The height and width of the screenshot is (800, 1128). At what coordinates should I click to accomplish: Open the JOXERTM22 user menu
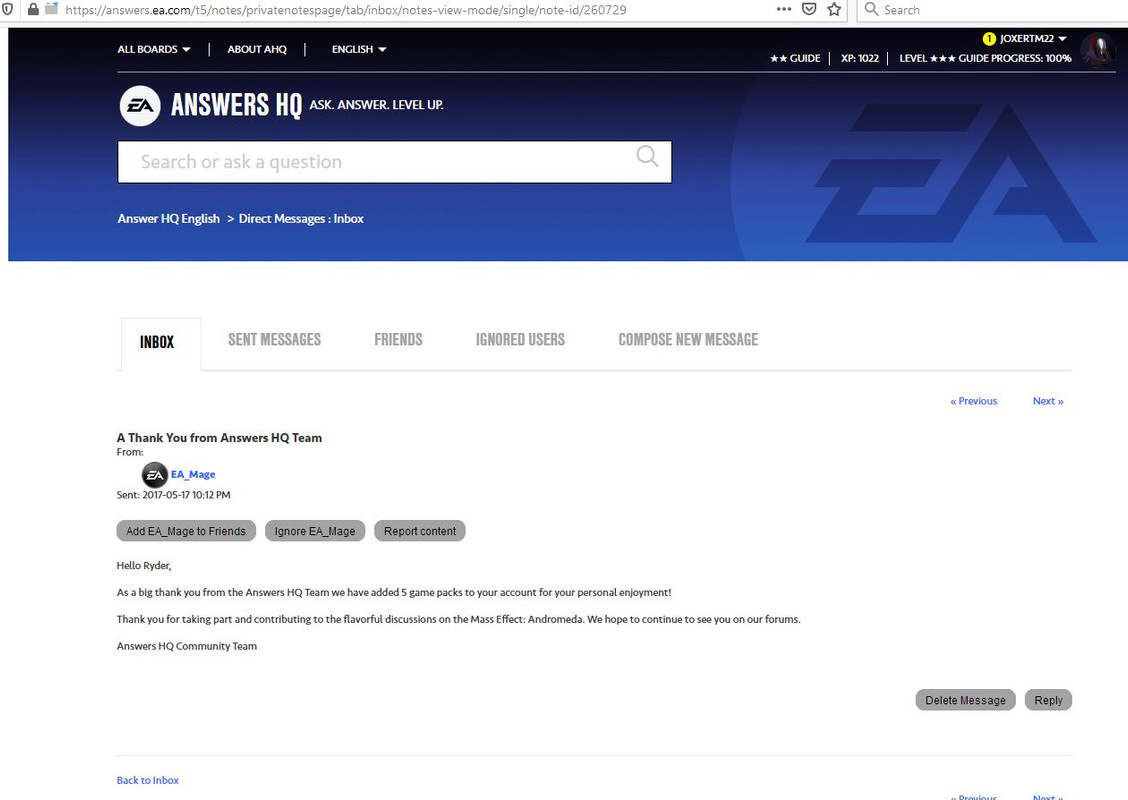pos(1033,39)
